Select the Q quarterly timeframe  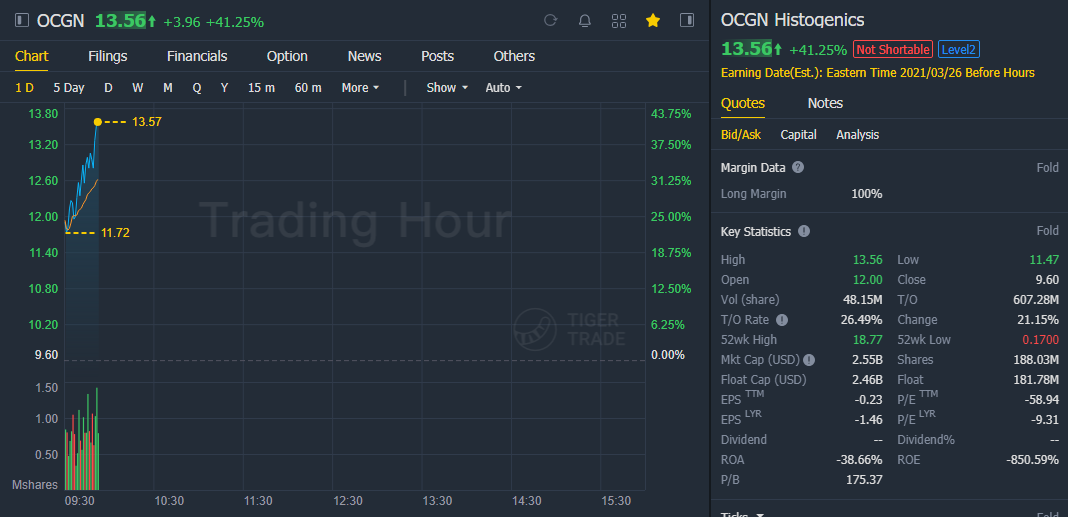[197, 88]
